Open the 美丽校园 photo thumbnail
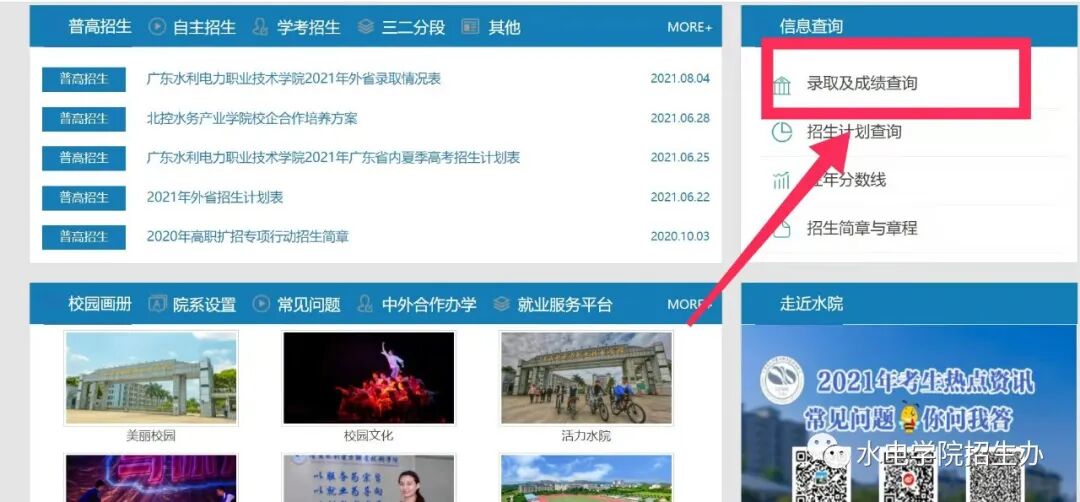 coord(151,377)
